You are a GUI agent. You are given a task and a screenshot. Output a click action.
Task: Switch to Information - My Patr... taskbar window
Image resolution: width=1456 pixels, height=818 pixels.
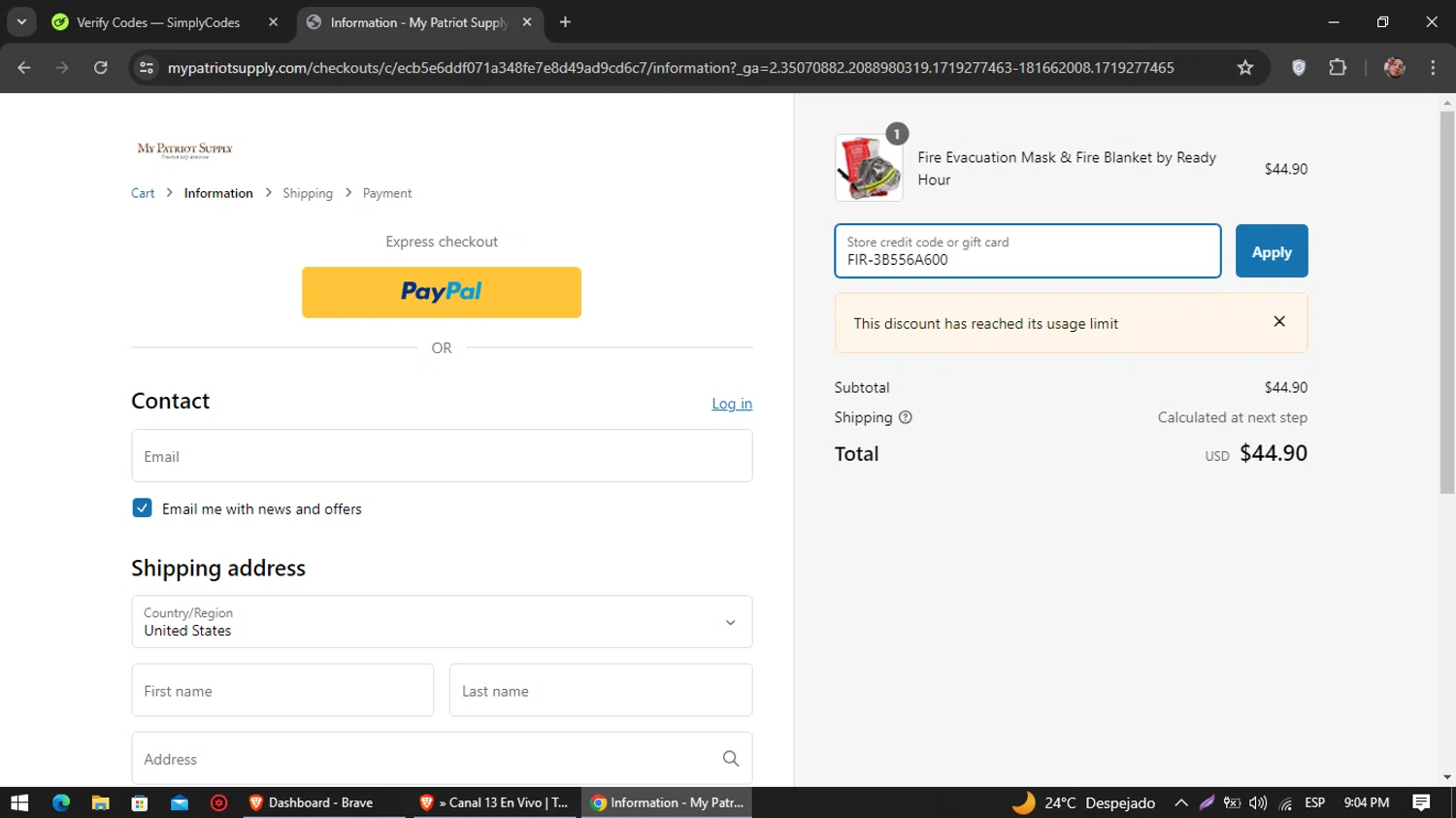click(667, 802)
